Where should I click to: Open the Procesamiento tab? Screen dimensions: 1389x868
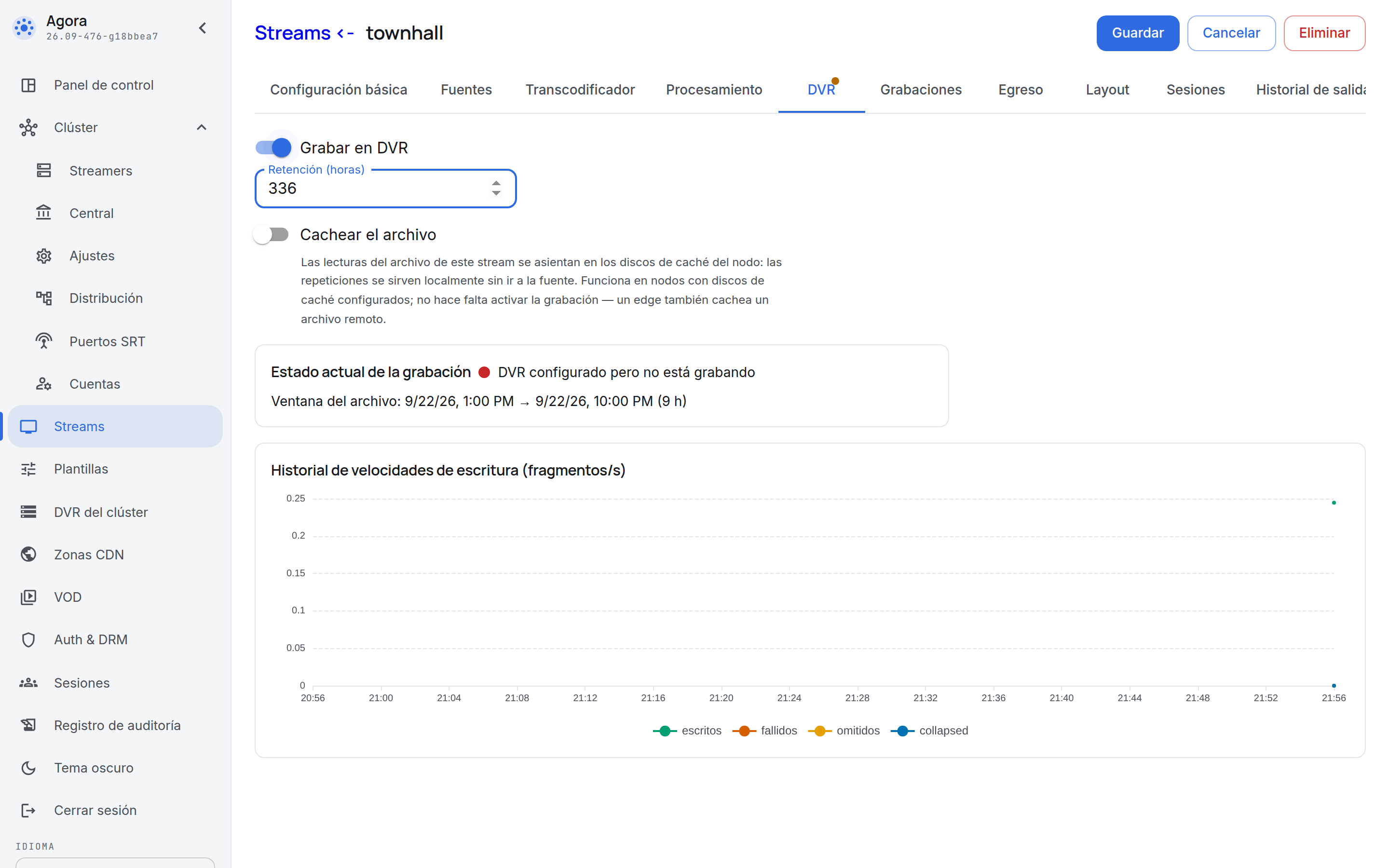pyautogui.click(x=713, y=90)
